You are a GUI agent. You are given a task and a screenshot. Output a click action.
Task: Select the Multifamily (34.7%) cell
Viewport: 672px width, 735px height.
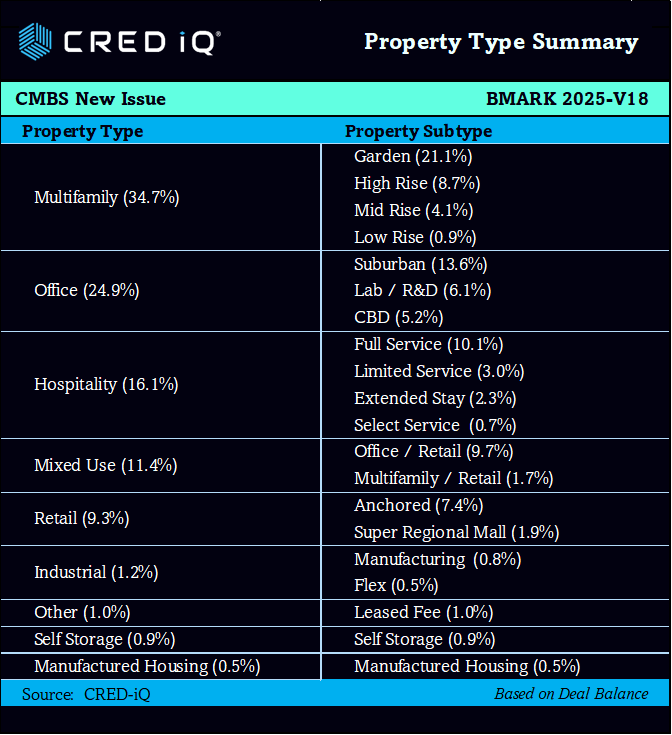tap(106, 197)
